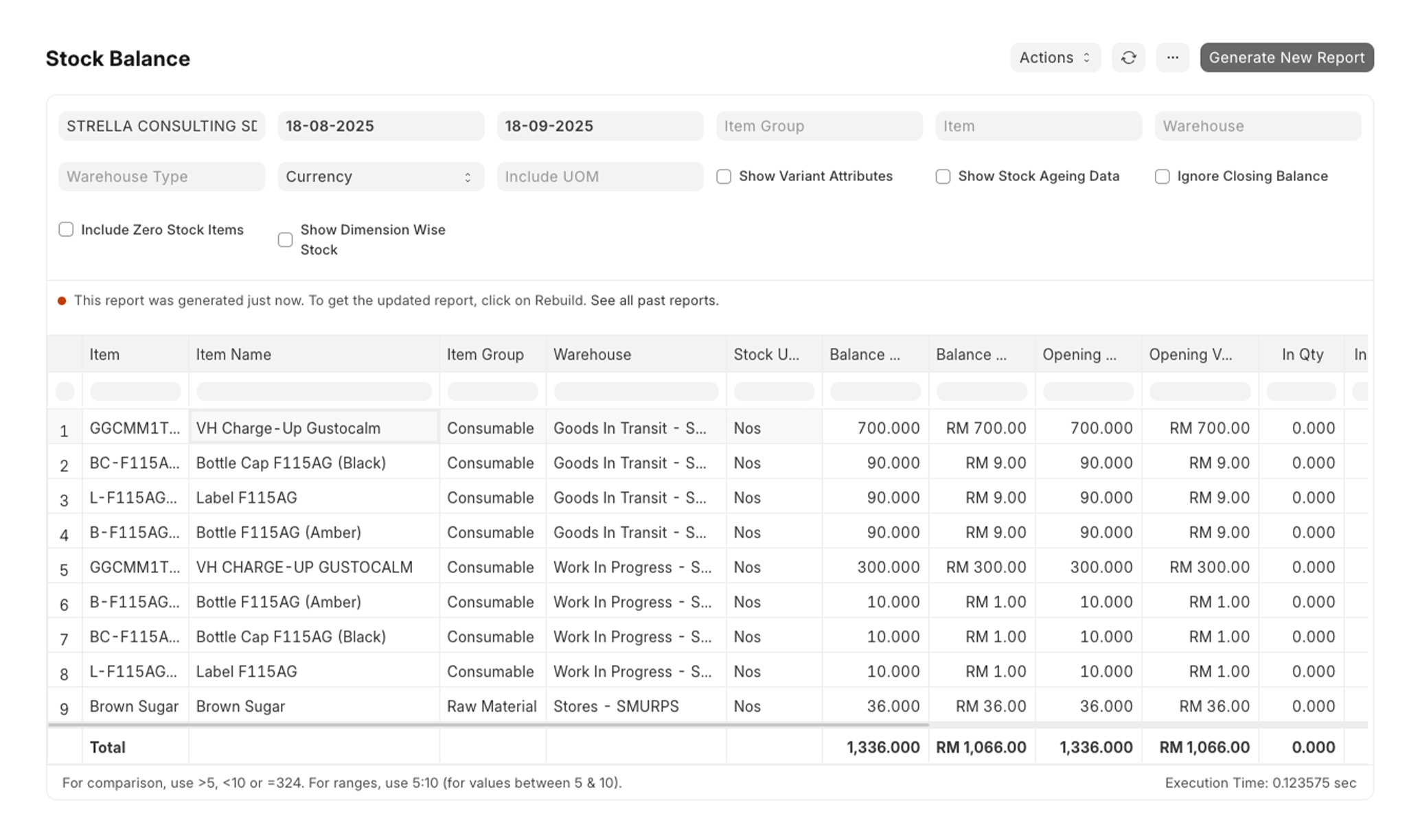
Task: Click the Item Group filter field
Action: tap(818, 126)
